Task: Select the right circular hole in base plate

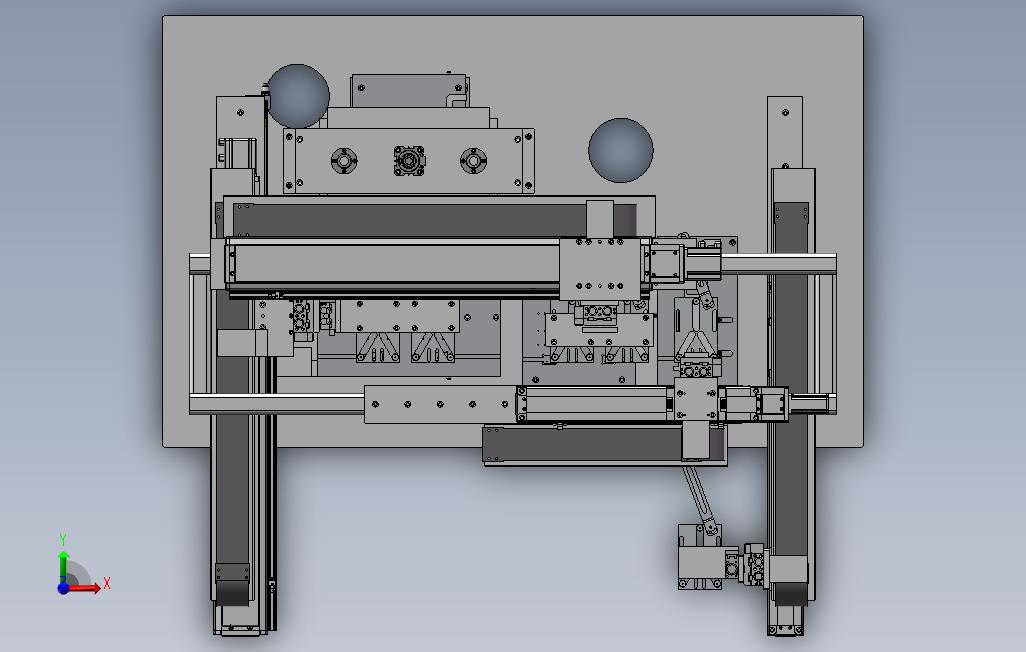Action: coord(620,150)
